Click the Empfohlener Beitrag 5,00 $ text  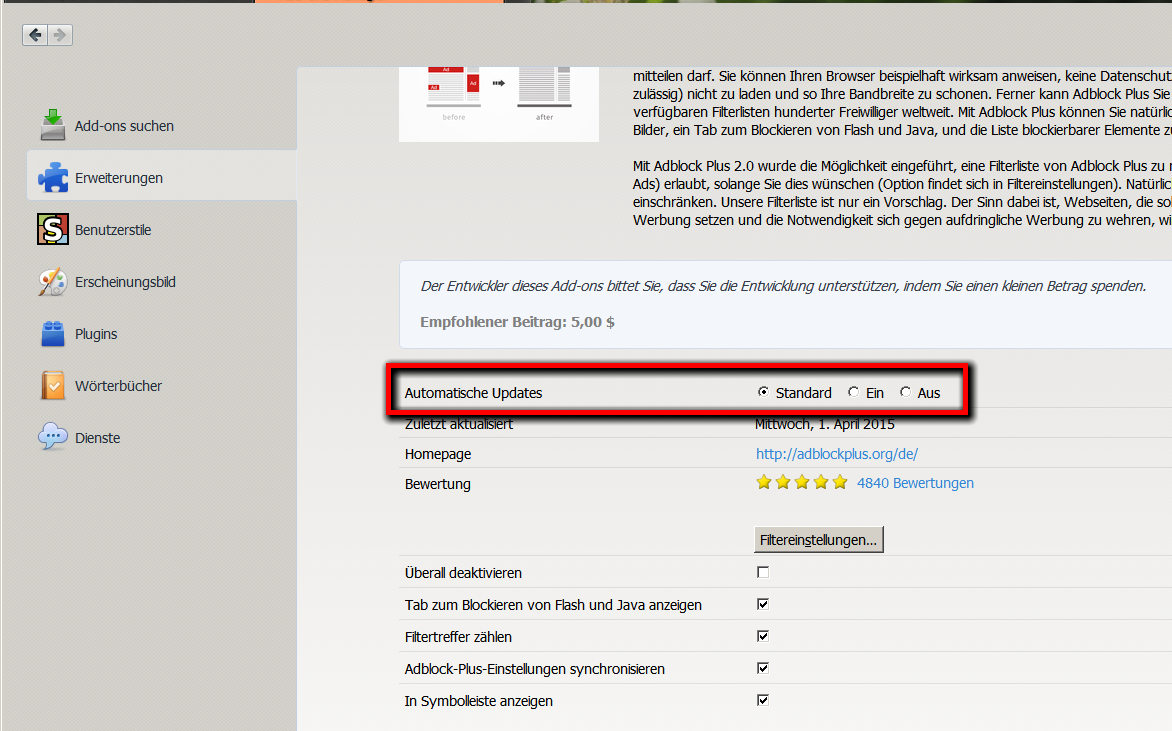[x=517, y=322]
